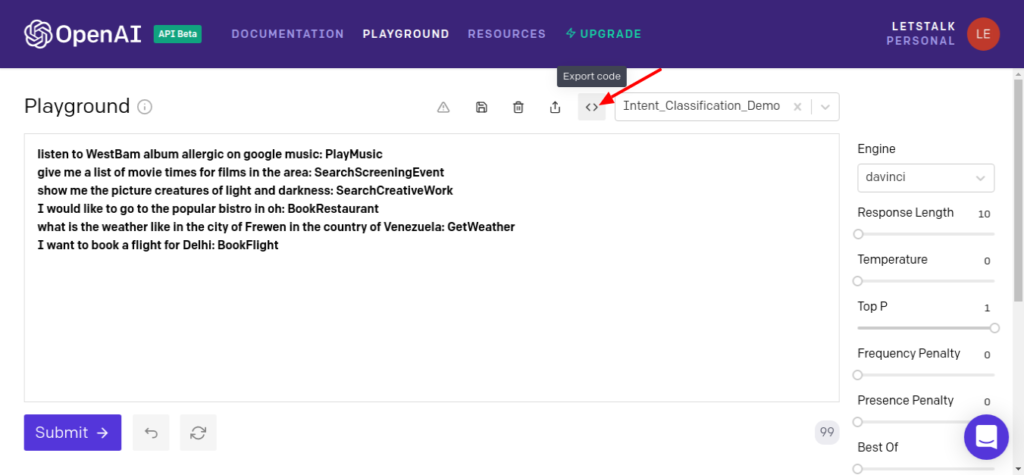The image size is (1024, 475).
Task: Click the 99 token count badge
Action: pos(827,432)
